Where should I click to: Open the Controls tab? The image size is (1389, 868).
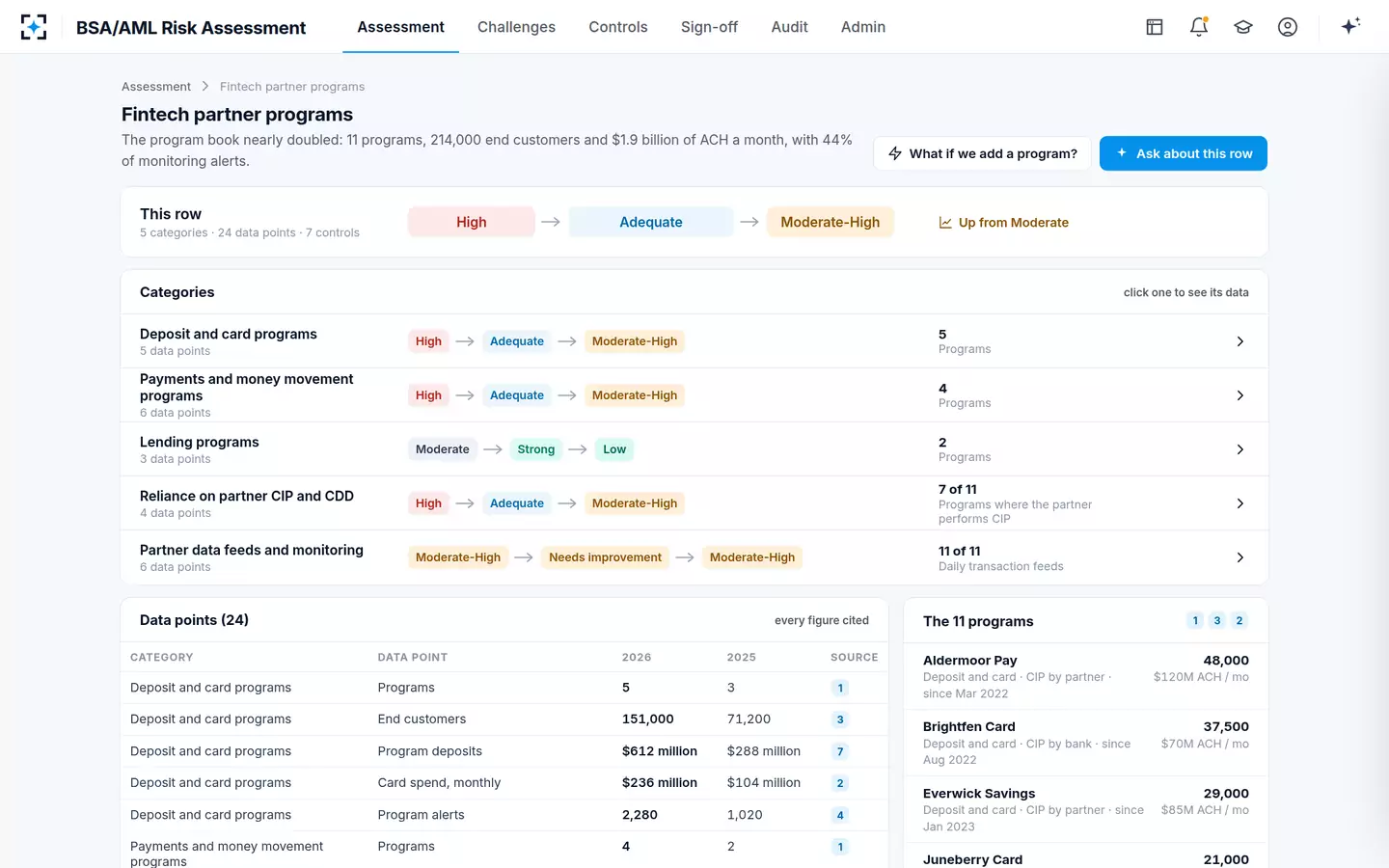pyautogui.click(x=618, y=27)
